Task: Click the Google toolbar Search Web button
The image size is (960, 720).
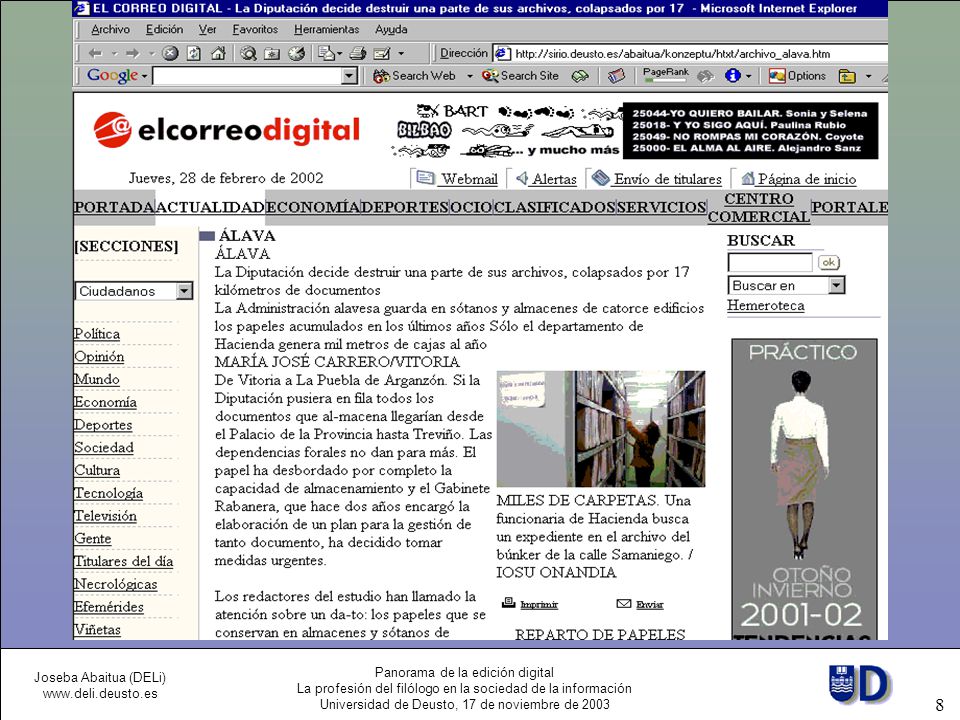Action: 414,76
